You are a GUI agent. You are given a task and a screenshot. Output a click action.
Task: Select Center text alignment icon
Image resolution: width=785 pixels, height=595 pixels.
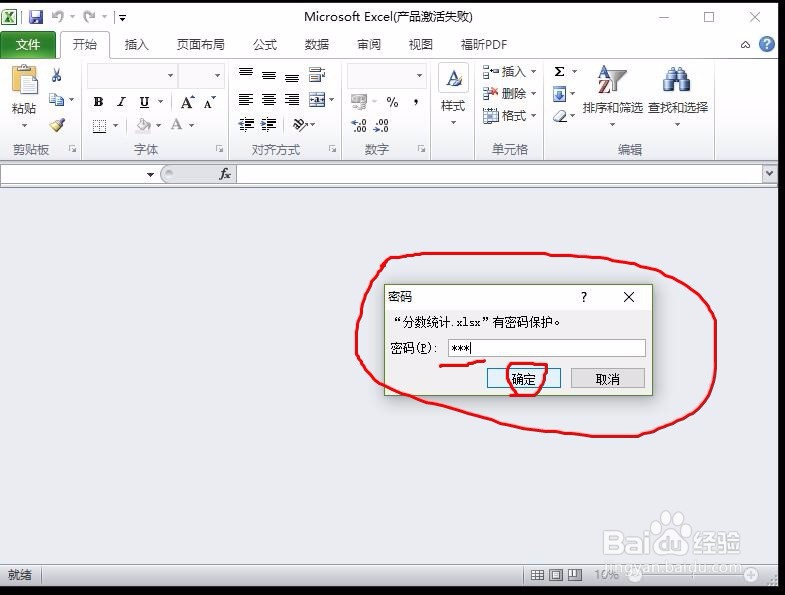coord(269,100)
